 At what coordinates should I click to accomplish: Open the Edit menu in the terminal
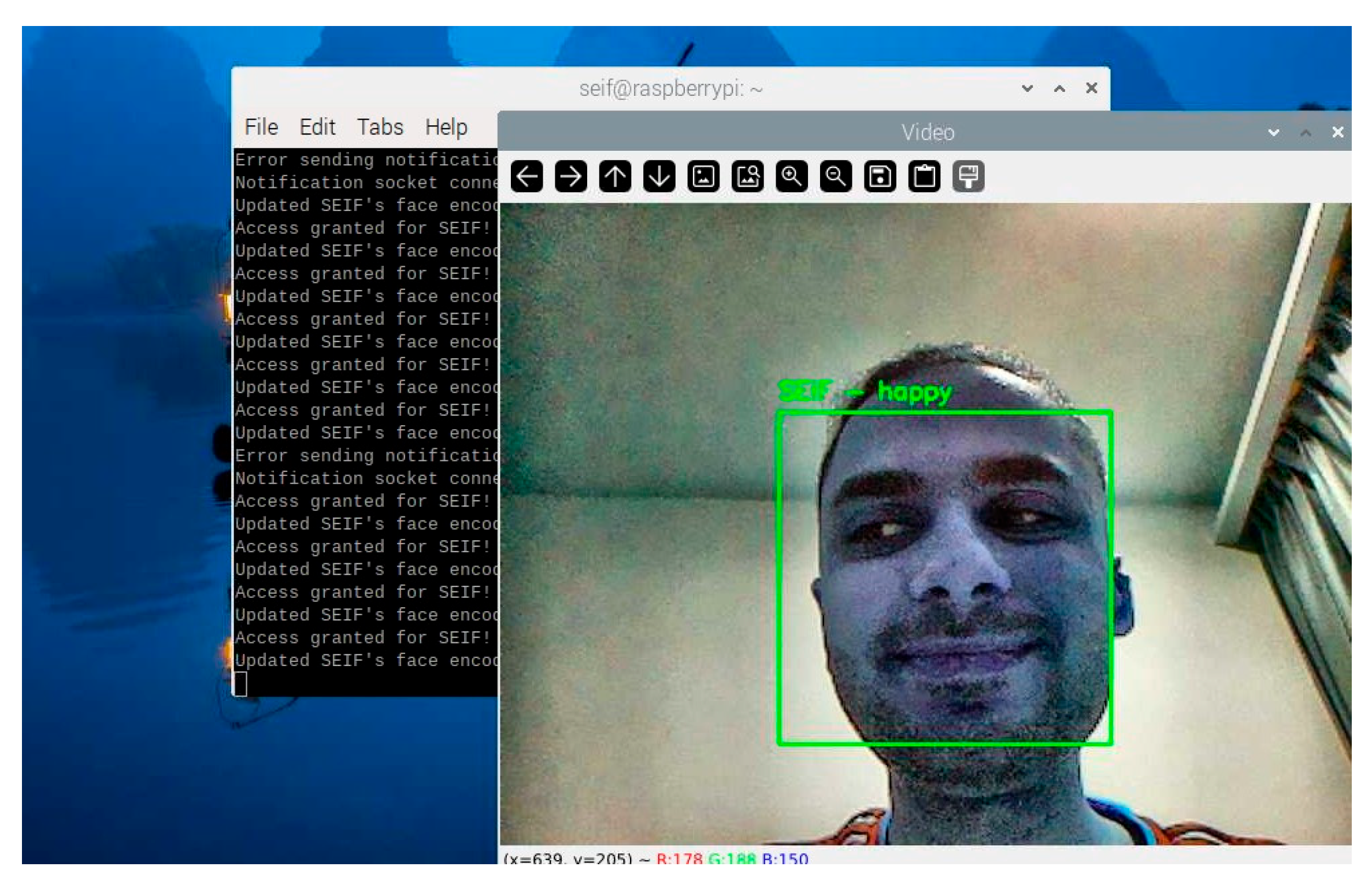[x=317, y=127]
